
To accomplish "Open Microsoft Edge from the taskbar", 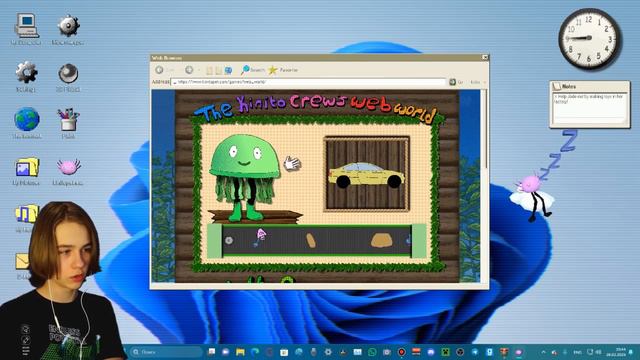I will coord(255,352).
